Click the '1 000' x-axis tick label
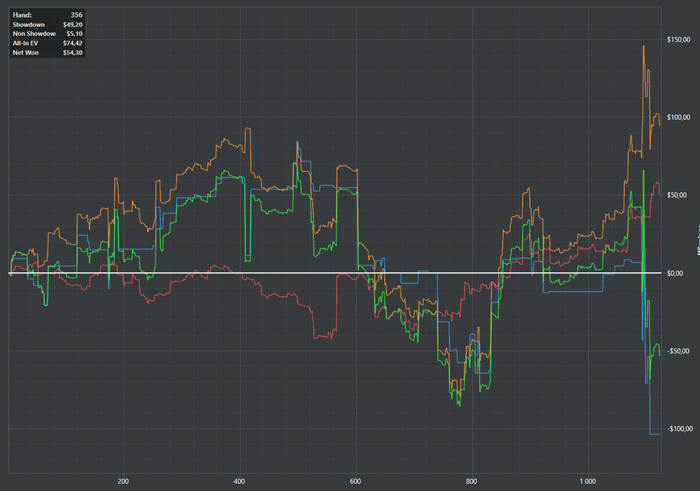This screenshot has height=491, width=700. click(x=588, y=481)
